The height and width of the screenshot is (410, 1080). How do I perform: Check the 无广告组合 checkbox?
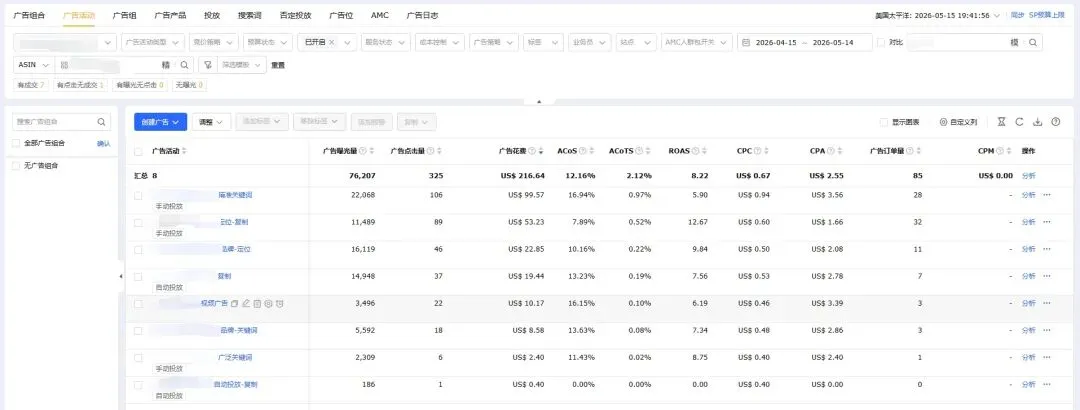click(x=17, y=165)
